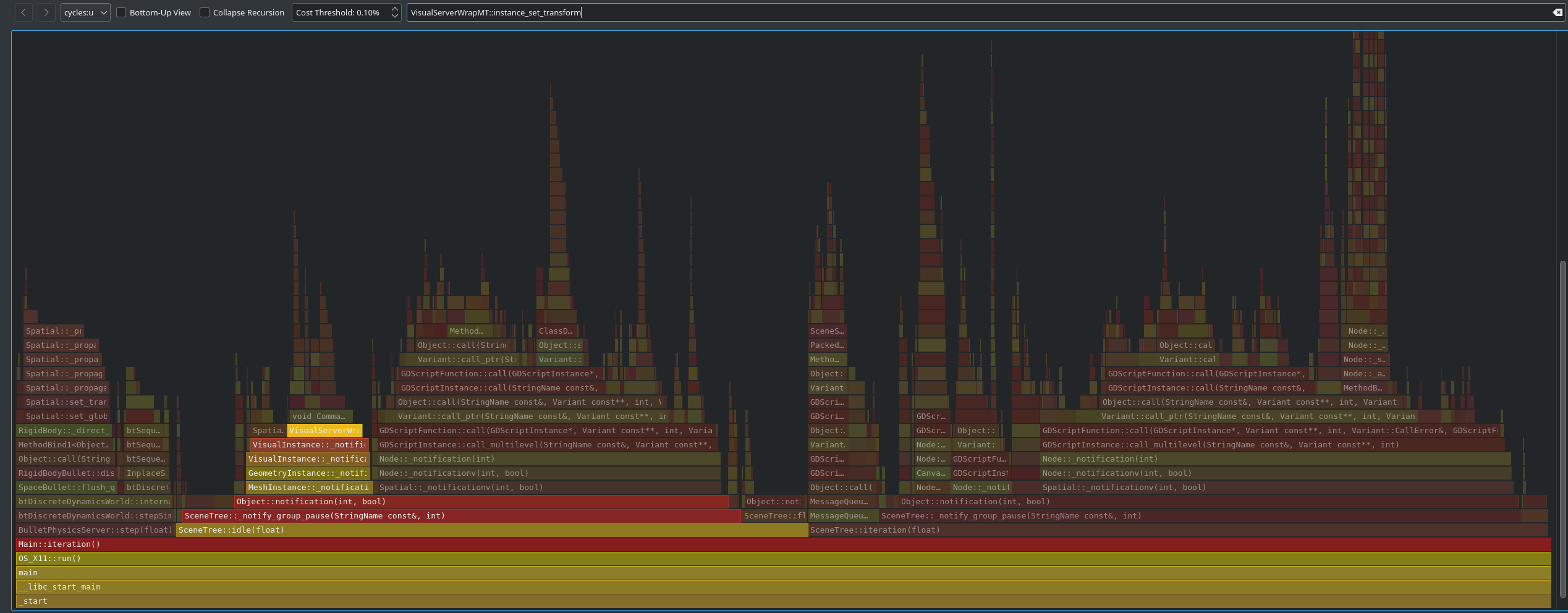The height and width of the screenshot is (613, 1568).
Task: Decrease Cost Threshold with the down arrow
Action: 394,15
